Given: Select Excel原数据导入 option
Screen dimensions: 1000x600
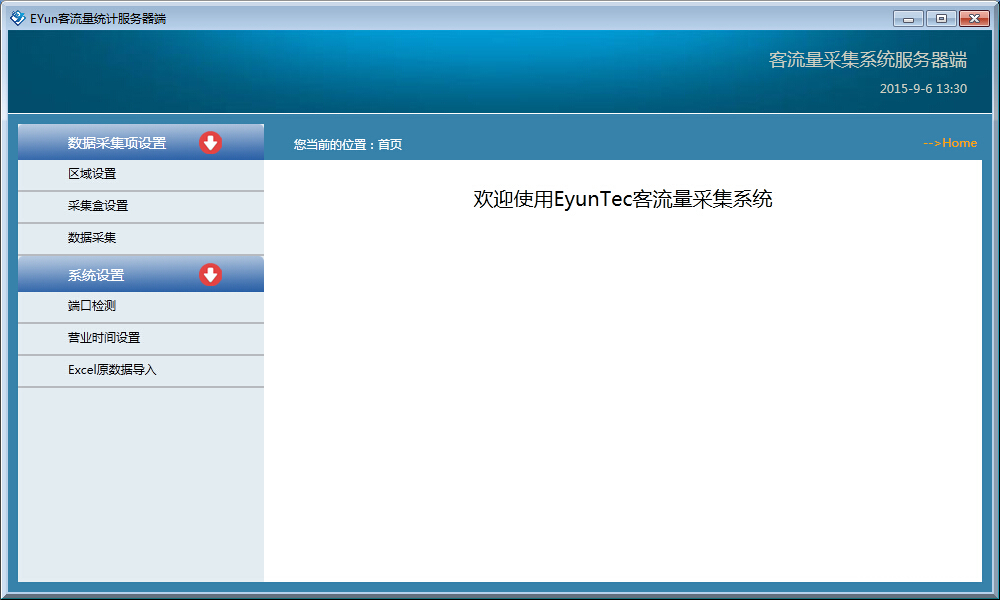Looking at the screenshot, I should [112, 370].
